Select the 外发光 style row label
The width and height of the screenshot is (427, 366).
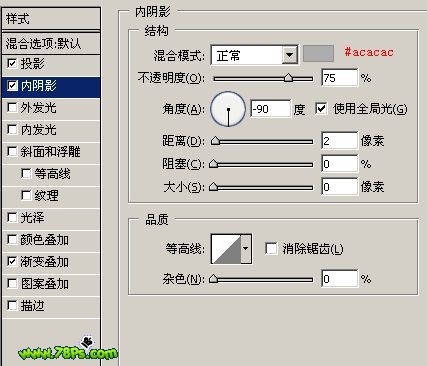39,108
